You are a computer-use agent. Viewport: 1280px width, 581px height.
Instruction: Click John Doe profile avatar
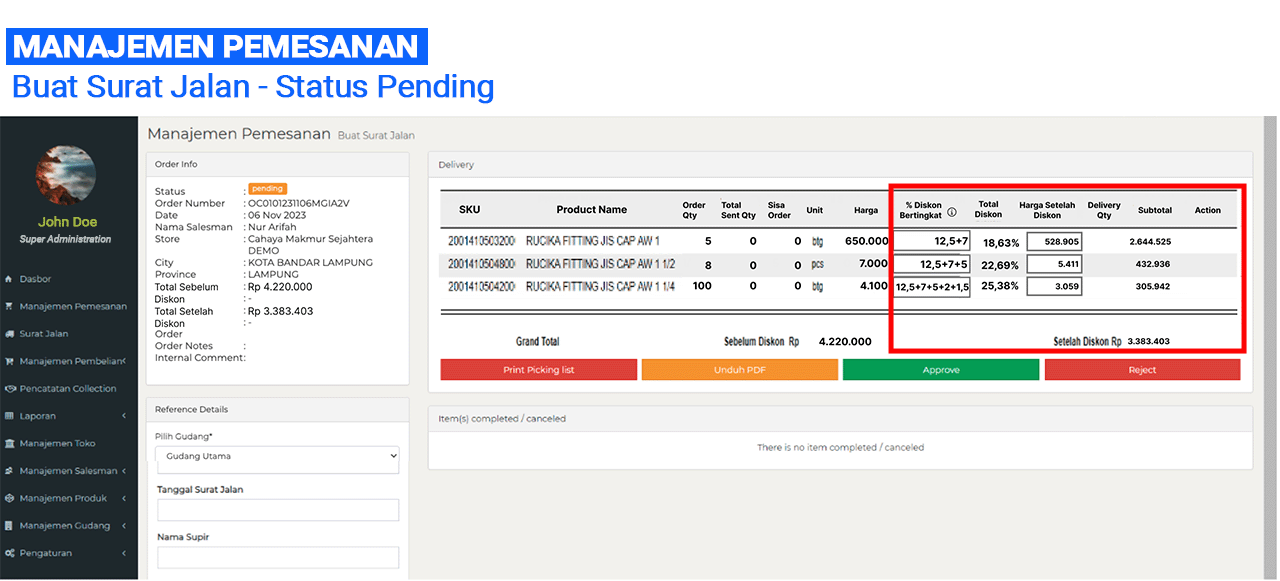pyautogui.click(x=65, y=176)
